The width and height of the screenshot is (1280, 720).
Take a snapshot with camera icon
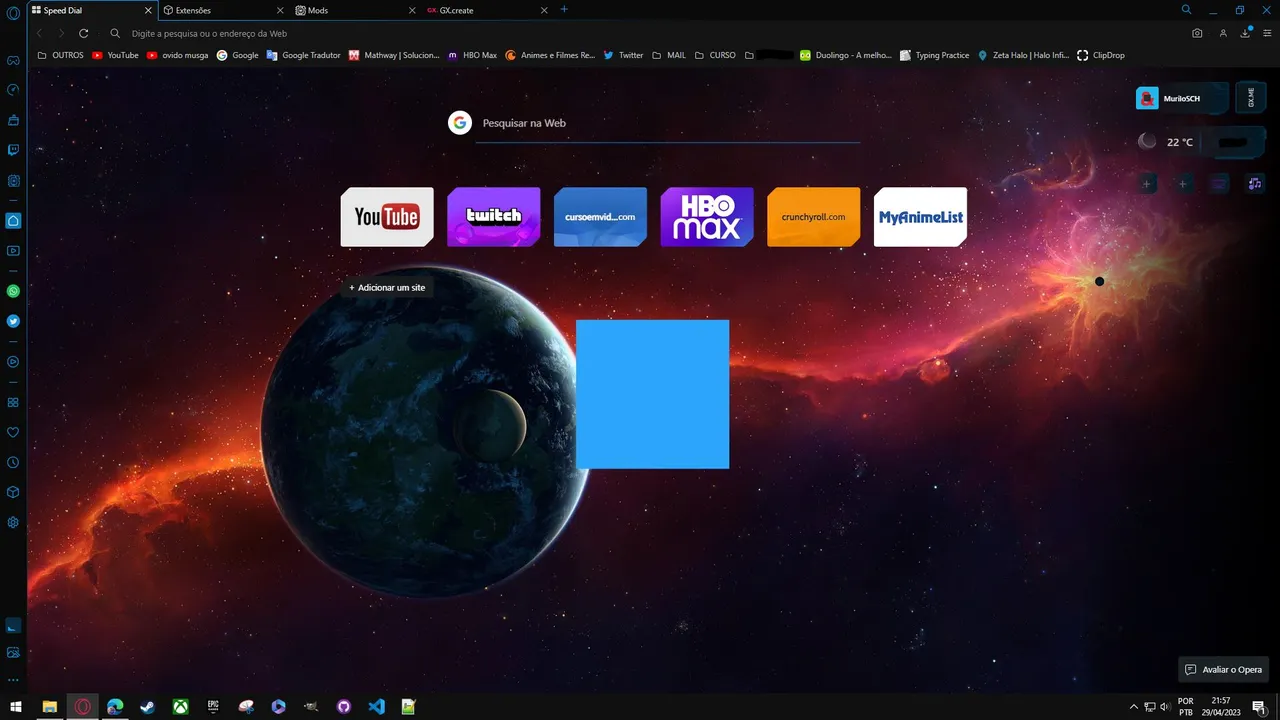click(1197, 33)
